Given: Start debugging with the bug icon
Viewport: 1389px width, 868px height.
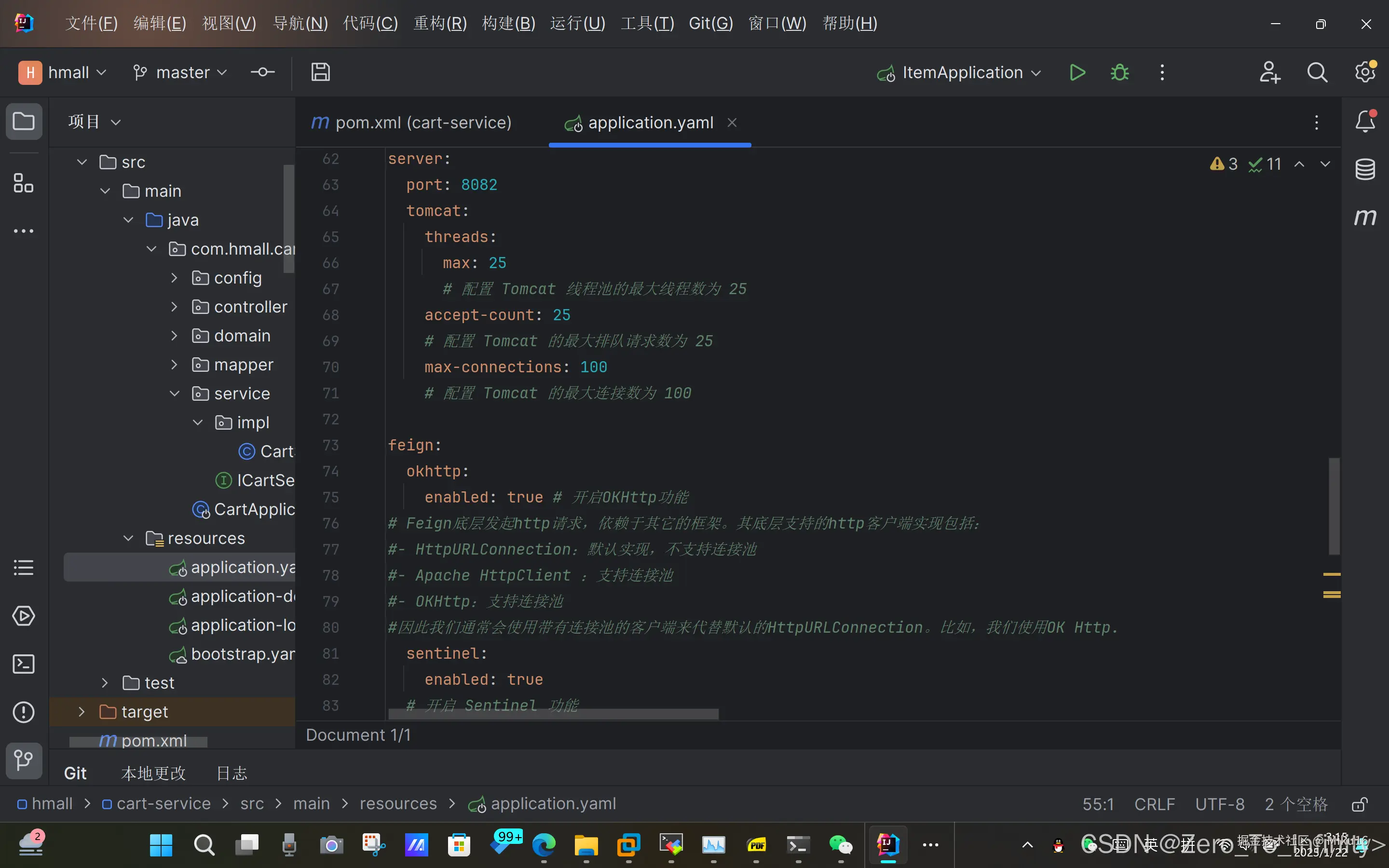Looking at the screenshot, I should [1119, 73].
